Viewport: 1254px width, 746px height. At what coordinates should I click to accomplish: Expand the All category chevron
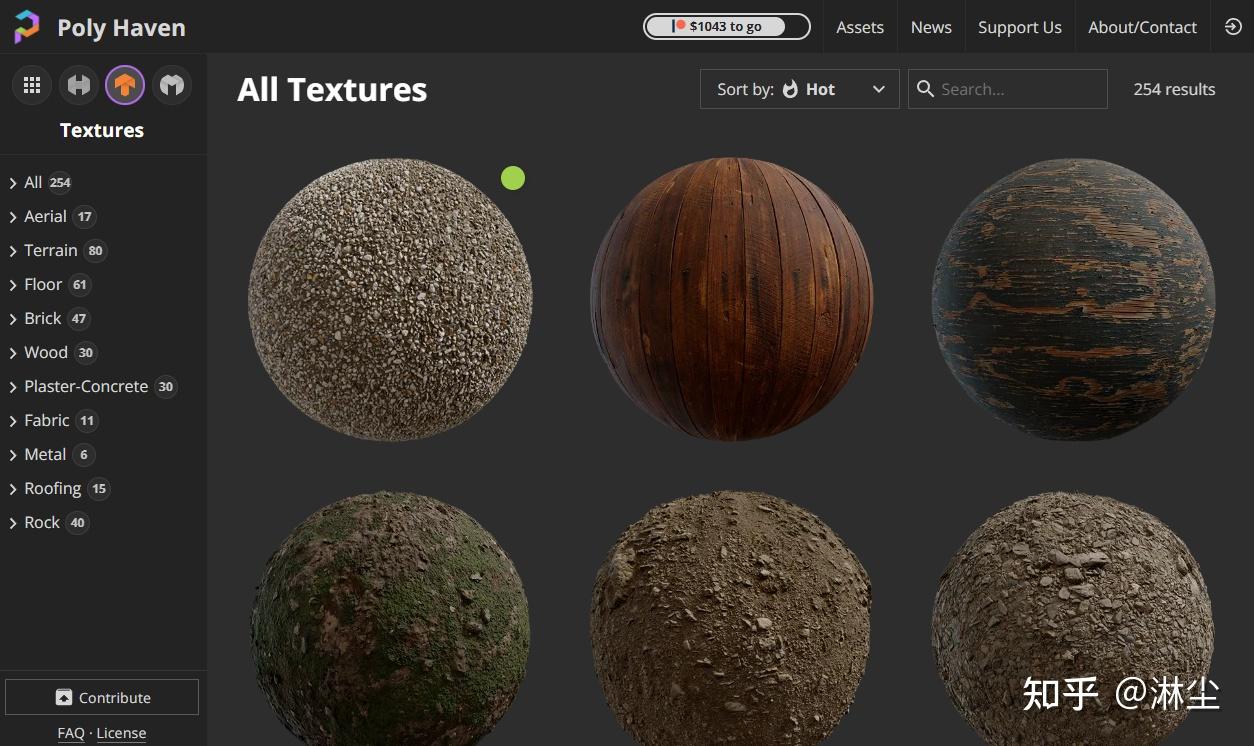click(13, 183)
